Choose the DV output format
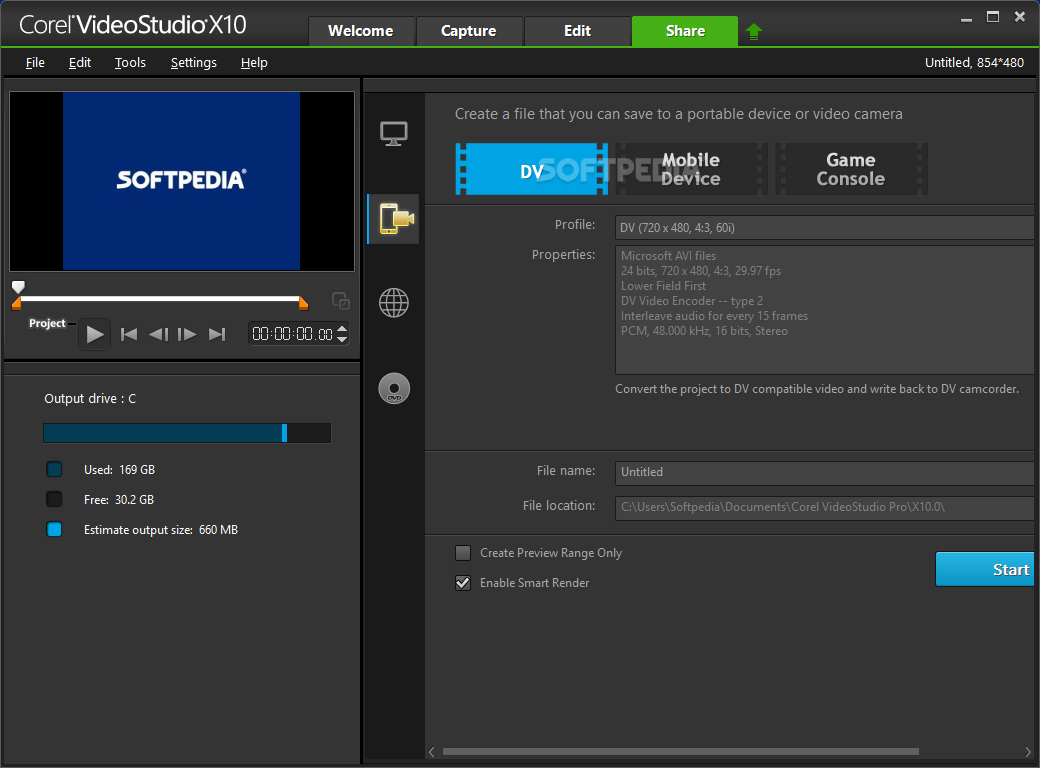Viewport: 1040px width, 768px height. coord(531,169)
